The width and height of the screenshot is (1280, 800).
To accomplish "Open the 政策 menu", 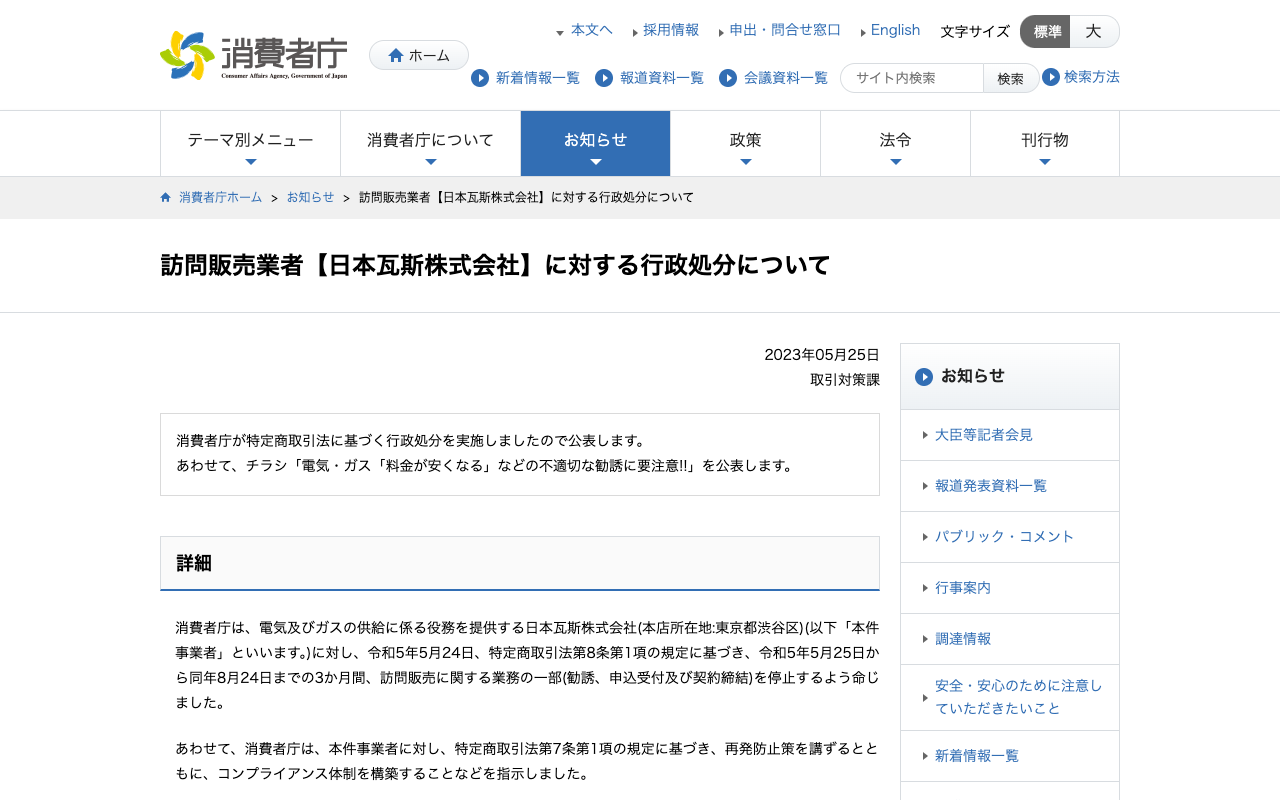I will pyautogui.click(x=746, y=144).
